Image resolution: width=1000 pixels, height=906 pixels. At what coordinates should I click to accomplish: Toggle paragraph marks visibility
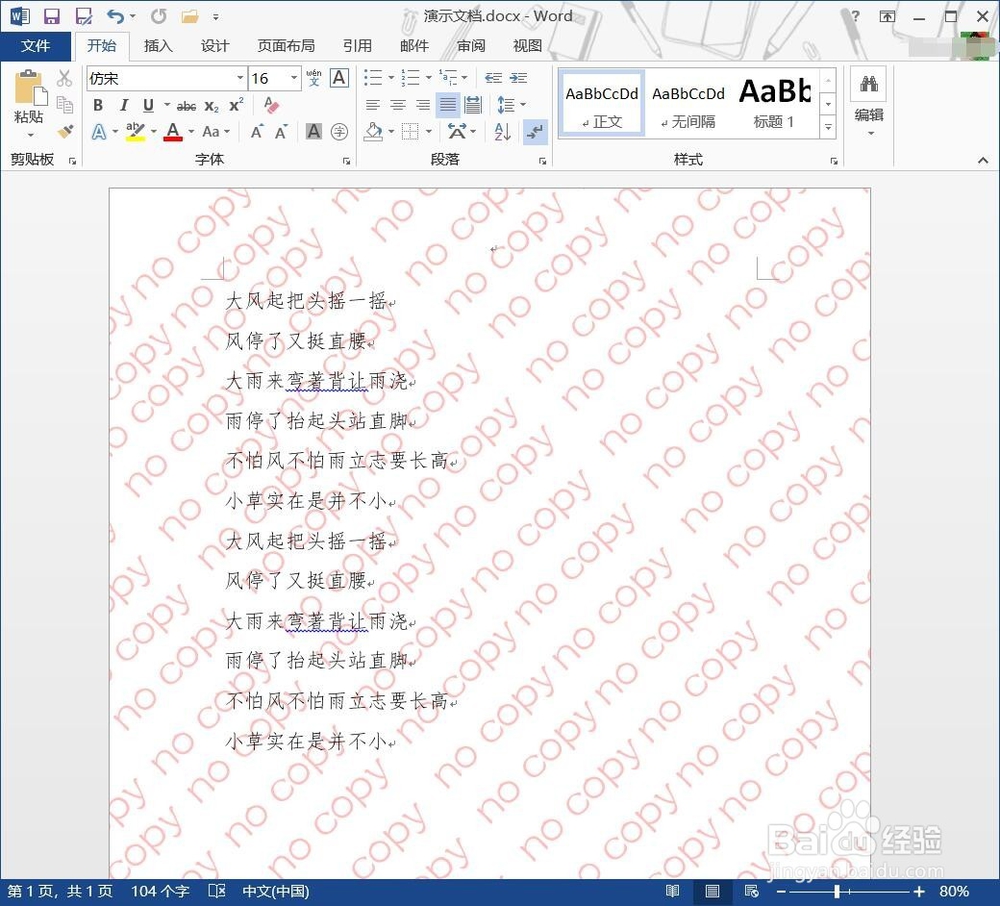click(x=535, y=131)
